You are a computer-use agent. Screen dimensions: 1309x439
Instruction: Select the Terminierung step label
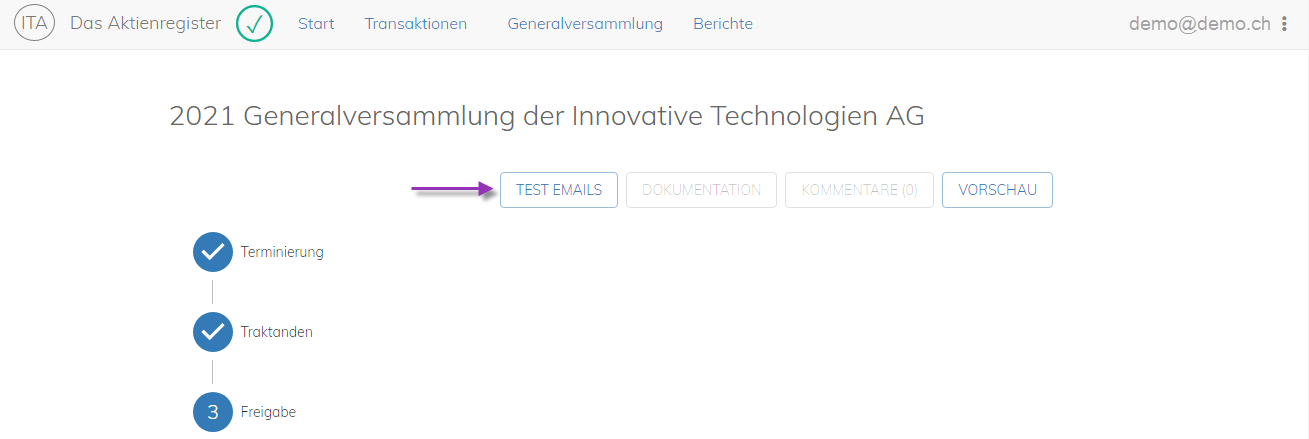(x=282, y=252)
